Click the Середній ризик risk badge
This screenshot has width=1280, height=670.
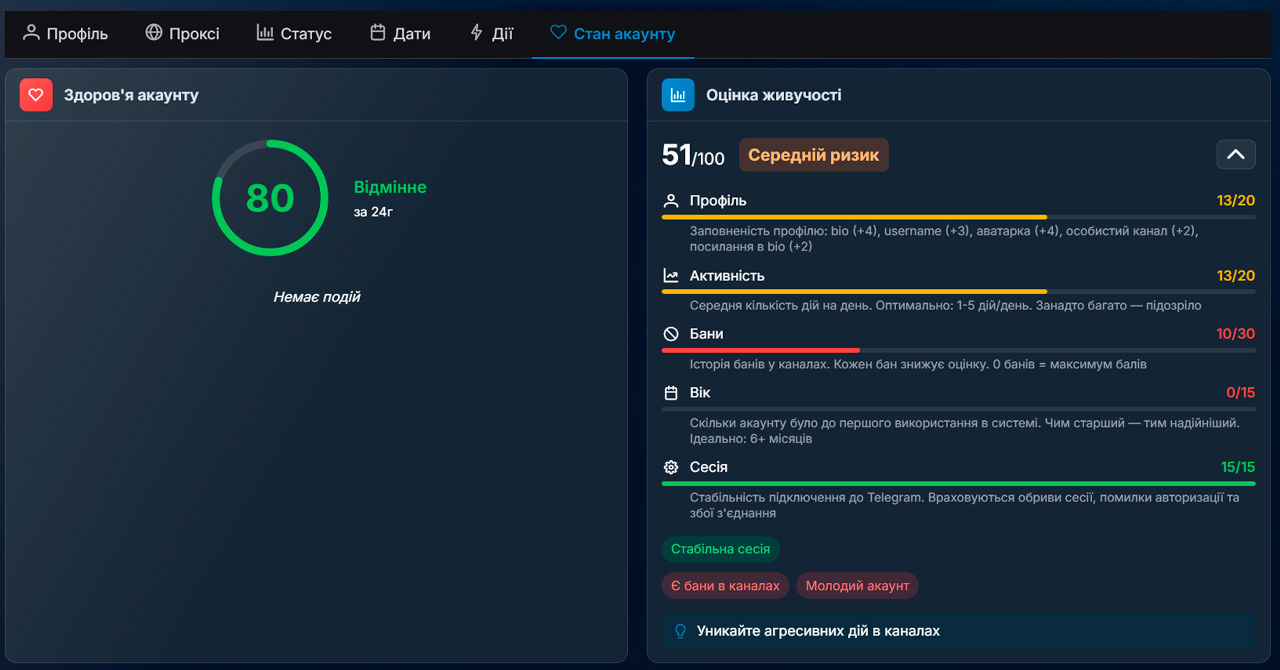point(814,155)
